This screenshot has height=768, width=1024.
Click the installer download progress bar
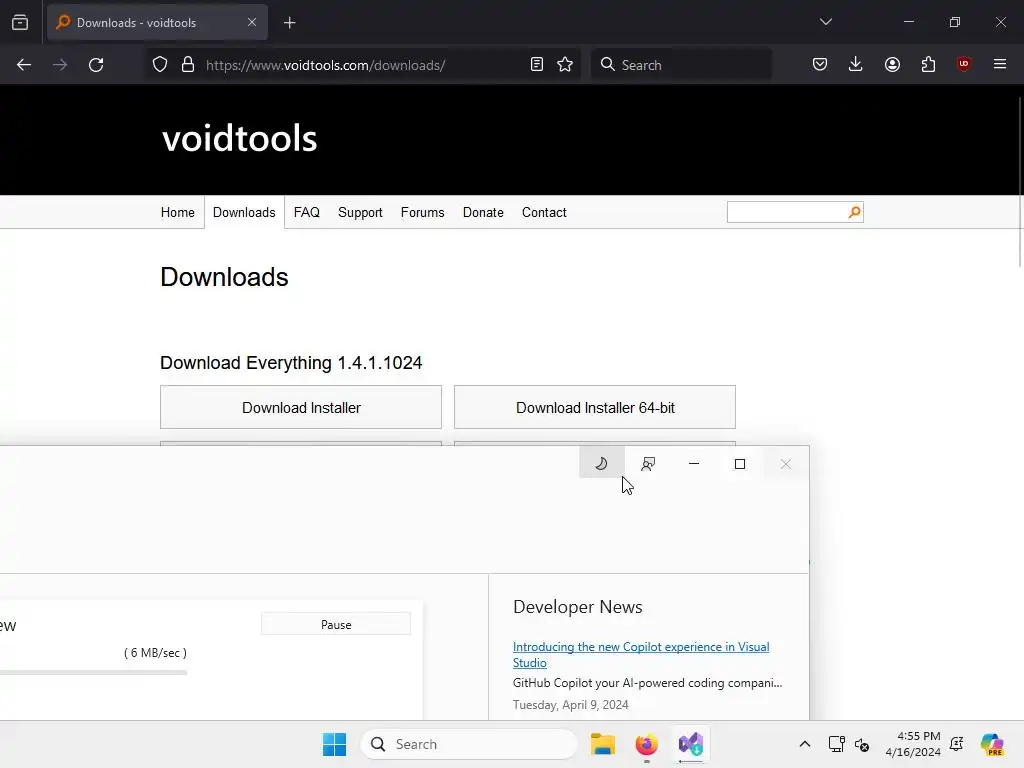tap(93, 672)
